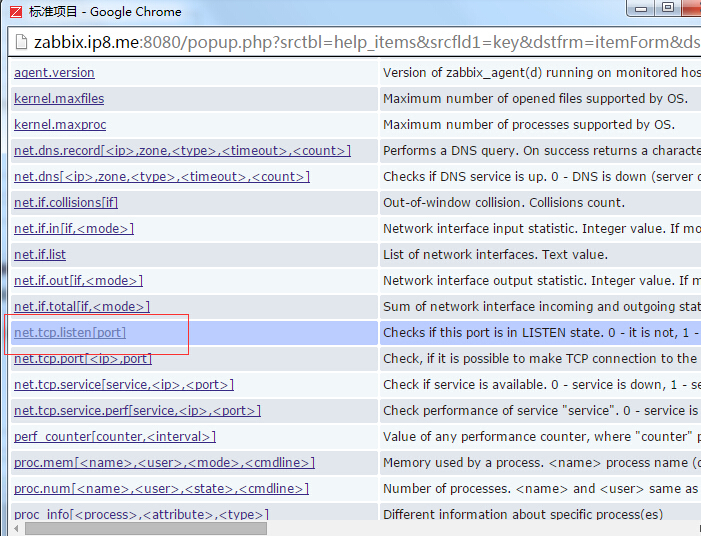
Task: Click 'Check, if it is possible to make TCP' text
Action: [542, 359]
